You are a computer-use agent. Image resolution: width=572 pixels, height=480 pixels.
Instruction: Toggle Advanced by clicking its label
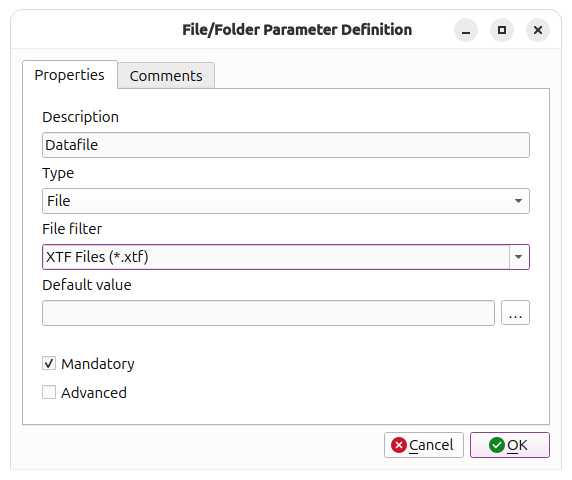tap(94, 393)
